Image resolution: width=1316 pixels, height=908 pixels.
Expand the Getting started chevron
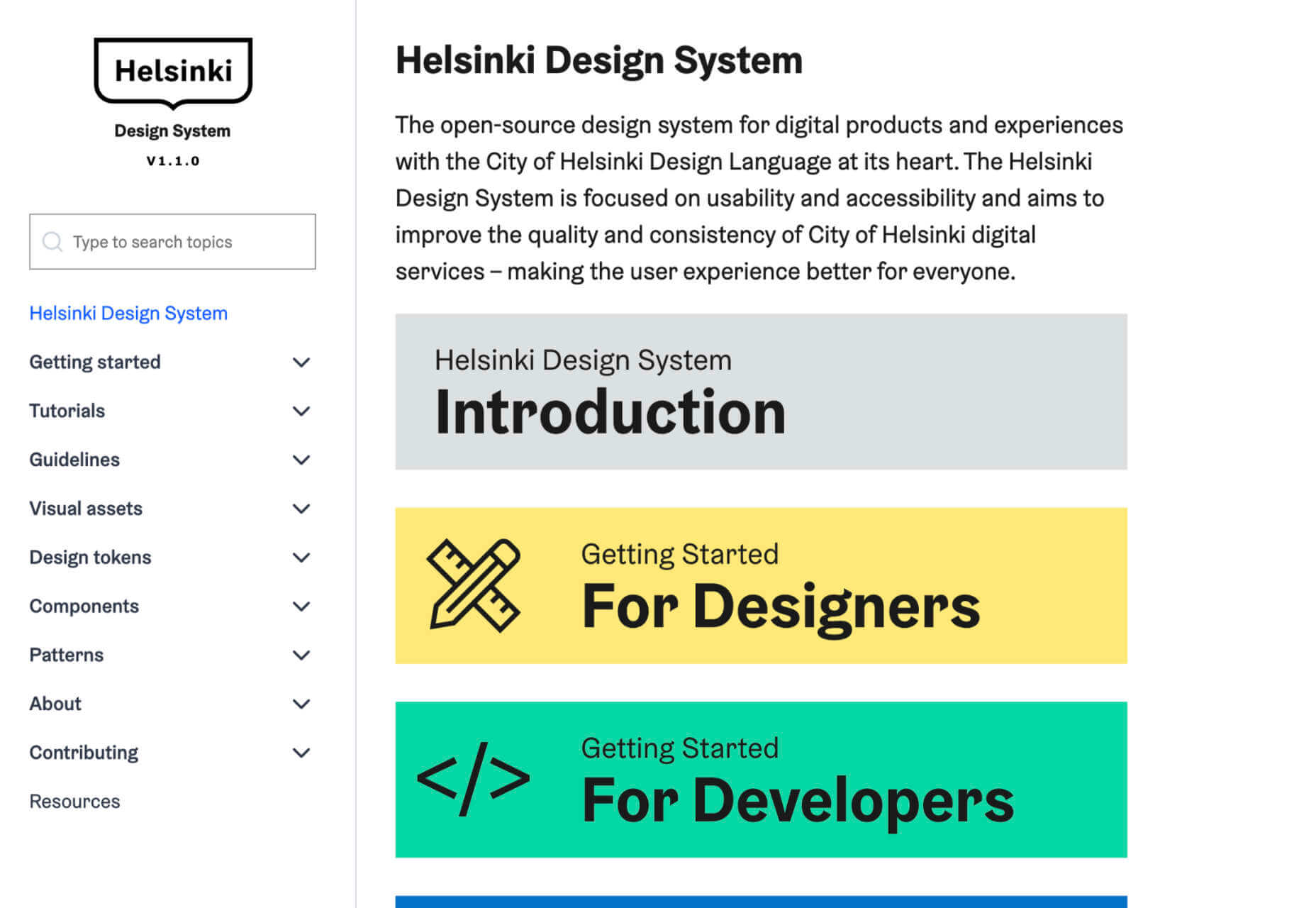301,362
